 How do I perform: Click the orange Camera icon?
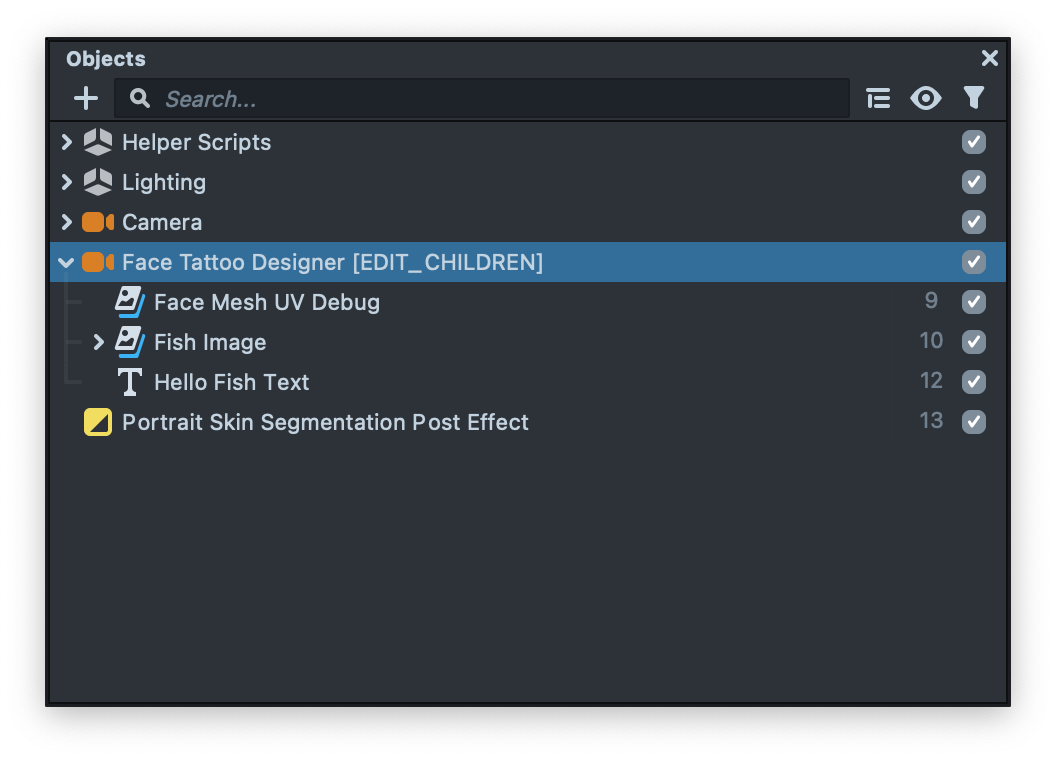point(98,222)
